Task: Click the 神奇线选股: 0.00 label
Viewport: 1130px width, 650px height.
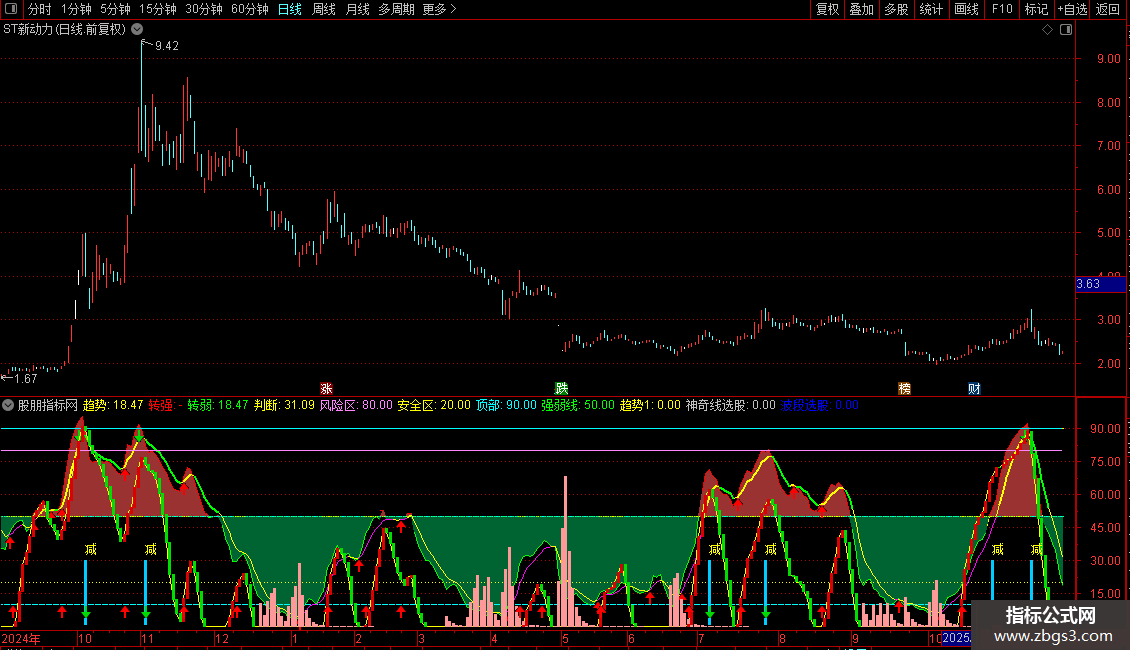Action: [731, 405]
